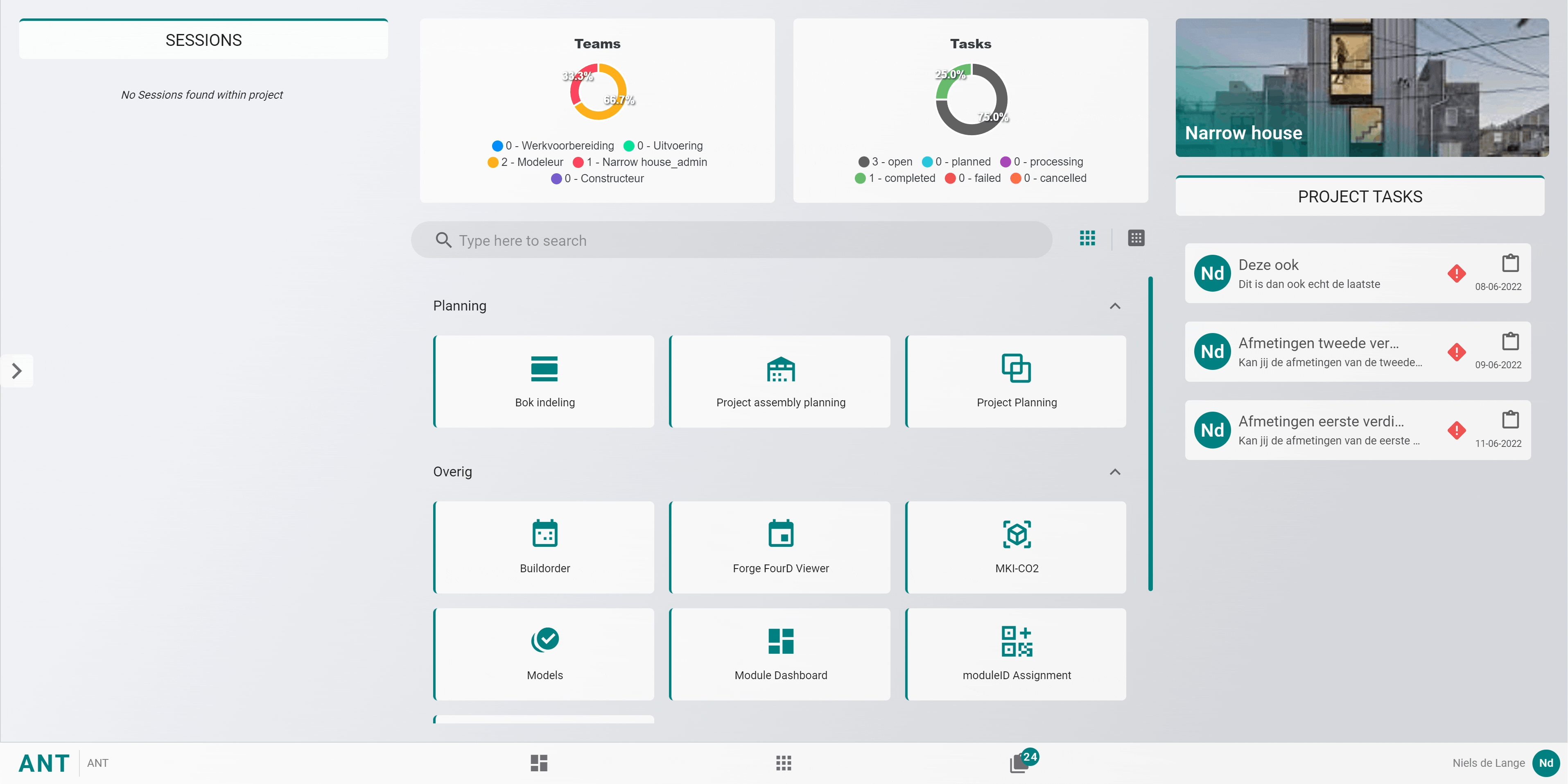This screenshot has height=784, width=1568.
Task: Expand the left sidebar arrow
Action: [x=17, y=370]
